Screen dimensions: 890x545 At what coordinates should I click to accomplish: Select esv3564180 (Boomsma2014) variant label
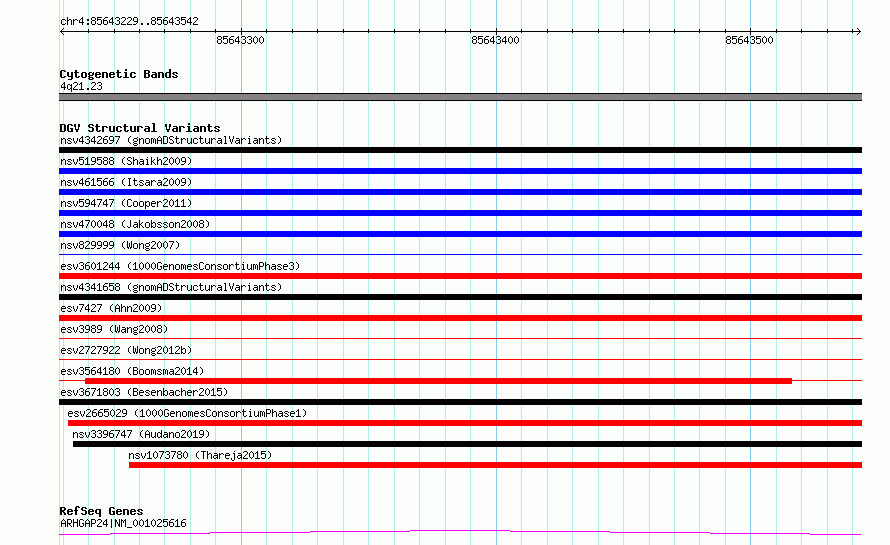point(132,371)
